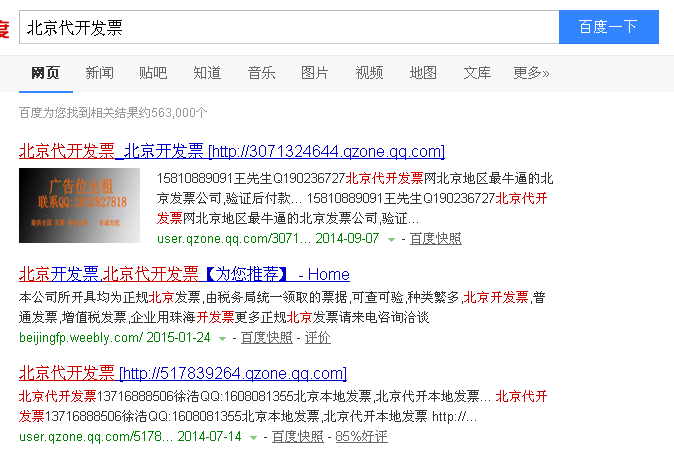Click the green URL beijingfp.weebly.com/
Screen dimensions: 674x456
tap(81, 338)
